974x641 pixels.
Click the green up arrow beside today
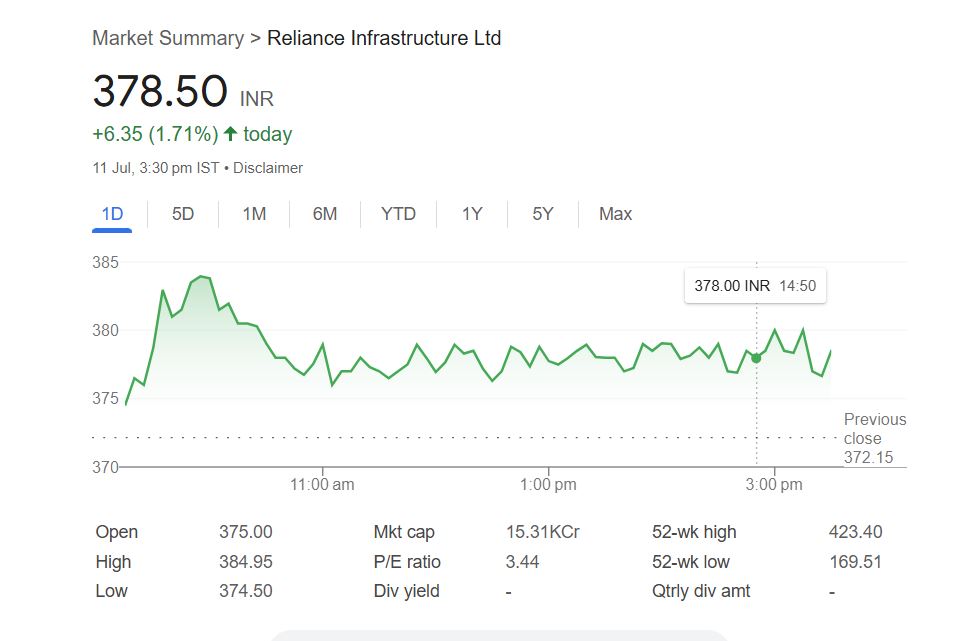click(x=230, y=134)
